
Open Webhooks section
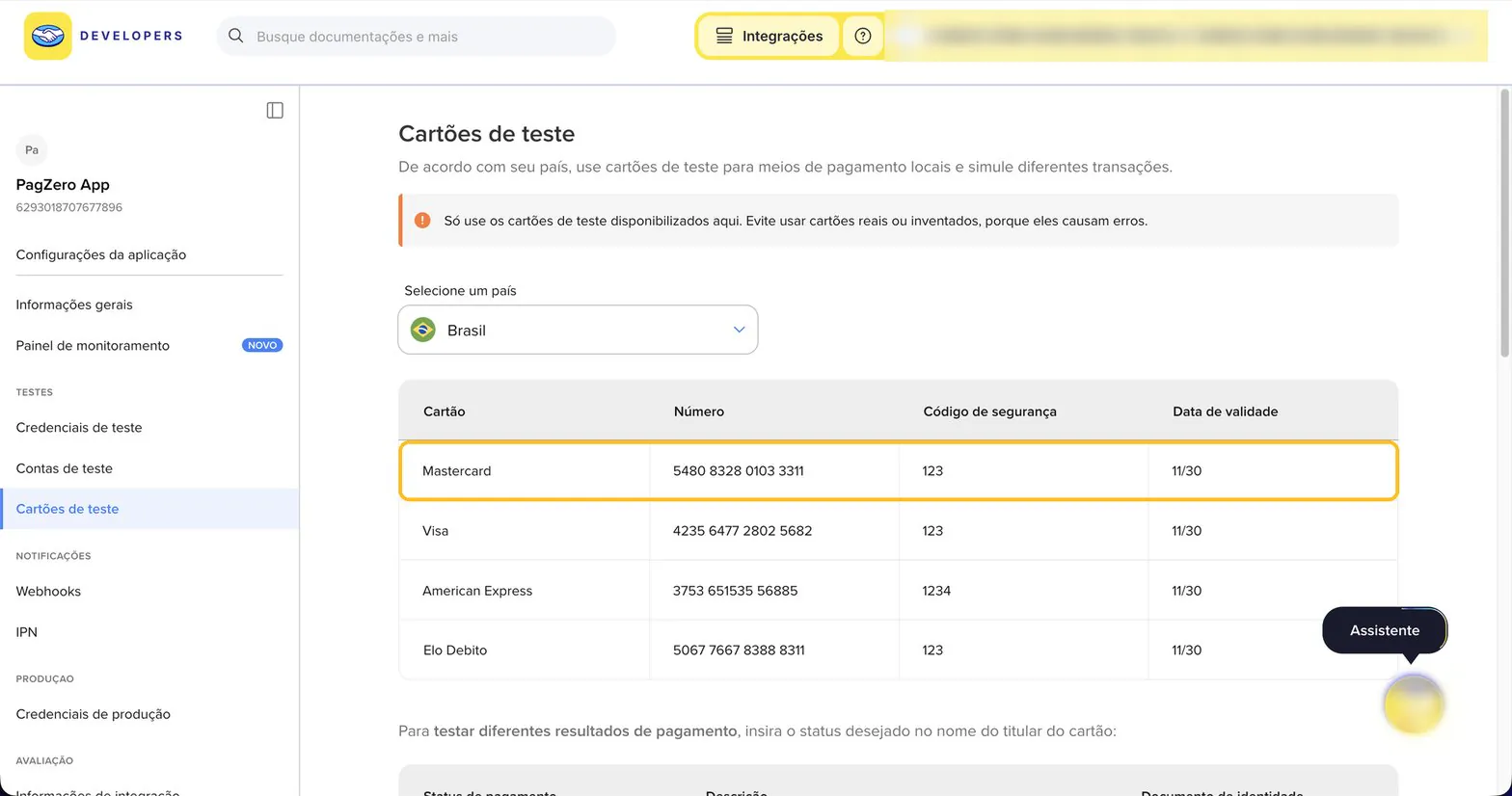[x=48, y=591]
